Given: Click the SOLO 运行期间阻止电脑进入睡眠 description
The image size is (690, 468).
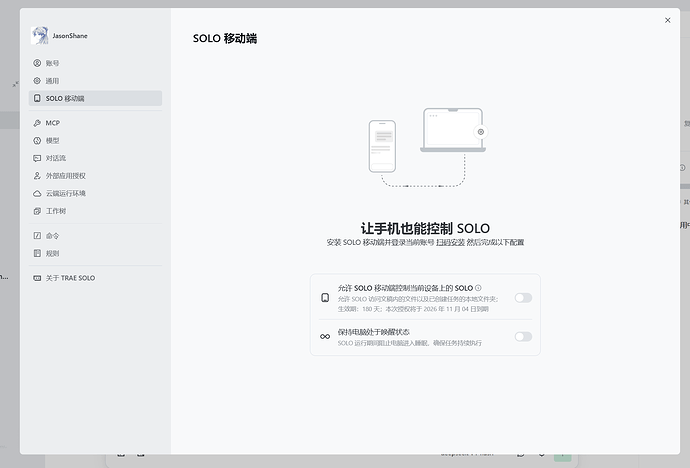Looking at the screenshot, I should coord(410,343).
